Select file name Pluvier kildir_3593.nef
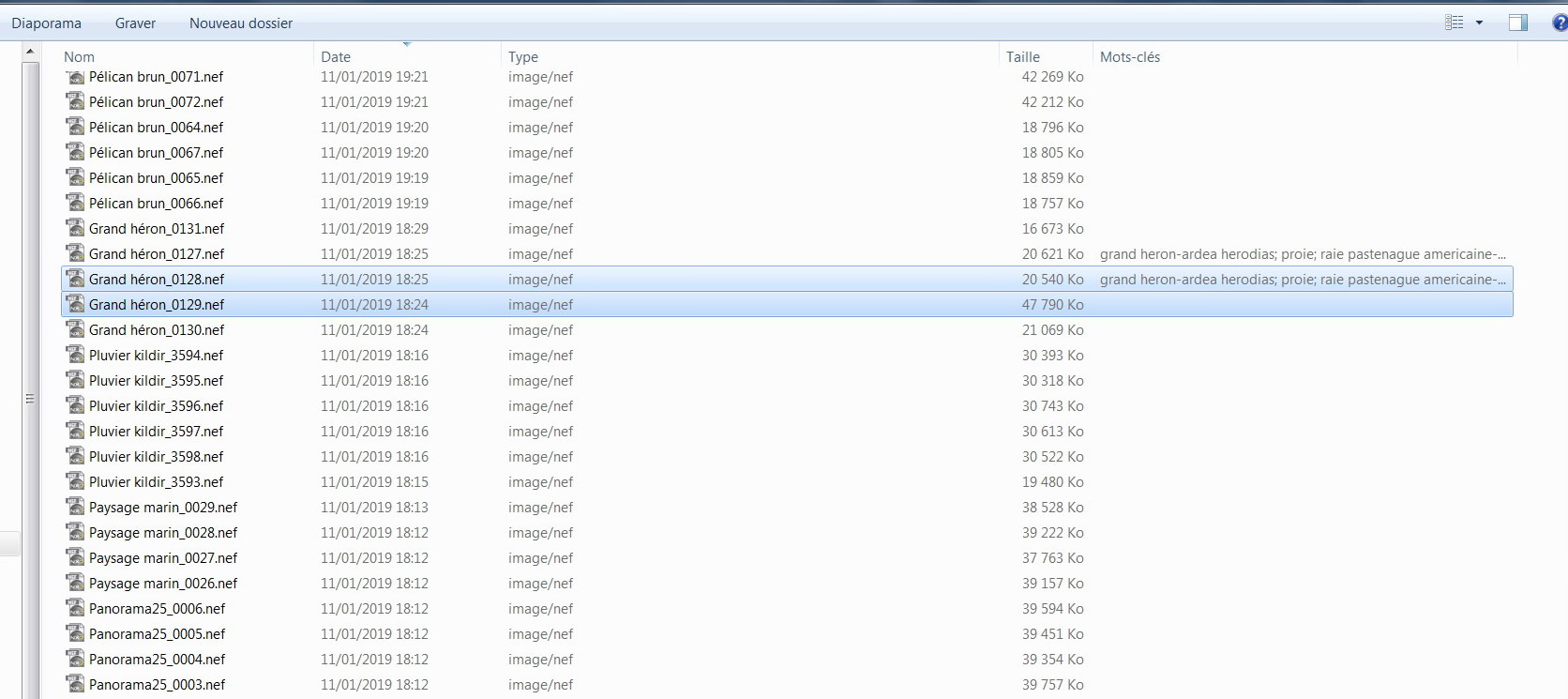This screenshot has height=699, width=1568. (x=156, y=481)
